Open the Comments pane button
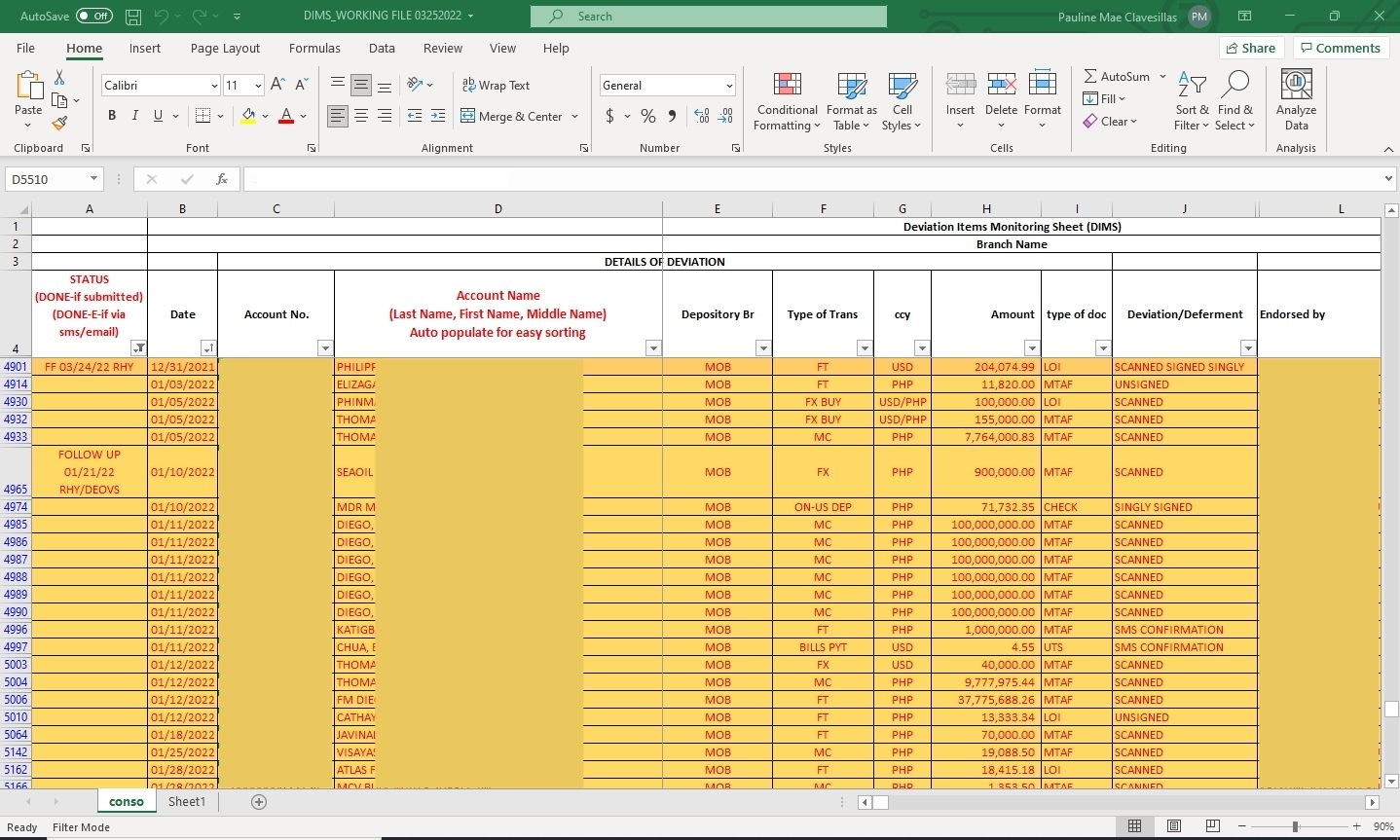1400x840 pixels. click(x=1339, y=48)
